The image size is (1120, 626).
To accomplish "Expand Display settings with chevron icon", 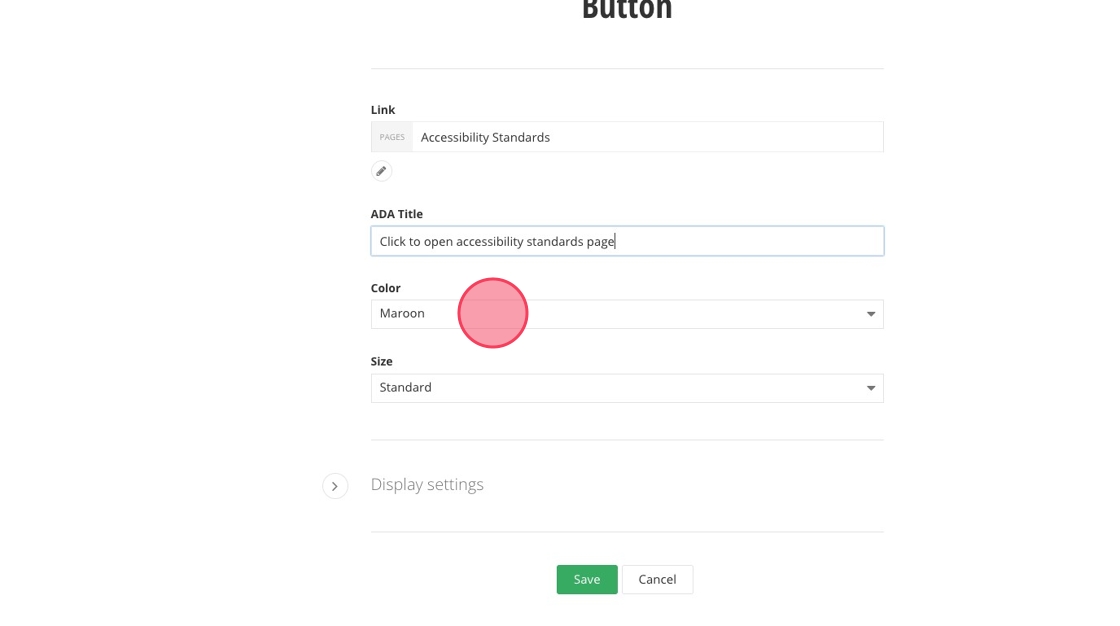I will 335,486.
